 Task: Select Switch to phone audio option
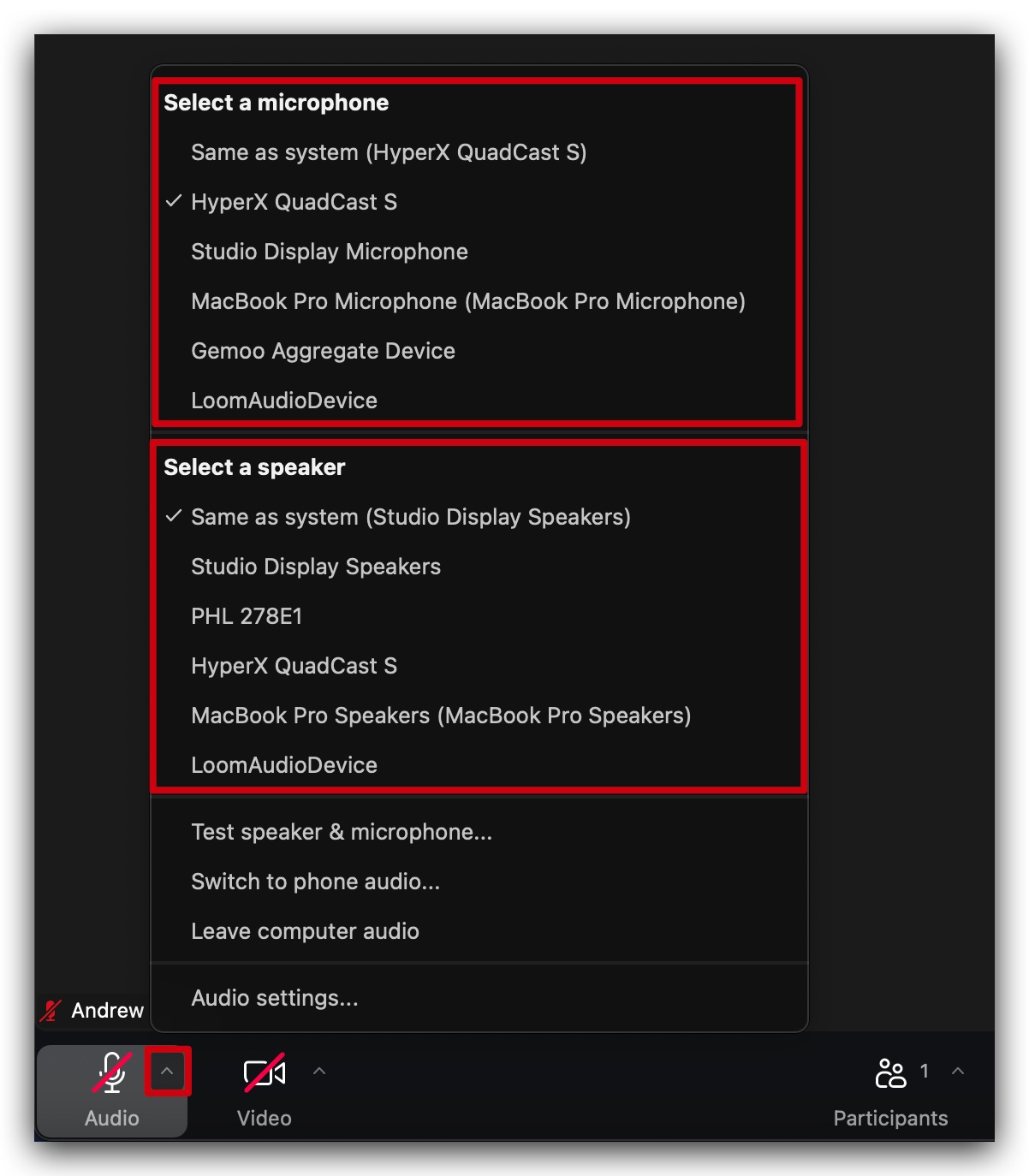(315, 882)
